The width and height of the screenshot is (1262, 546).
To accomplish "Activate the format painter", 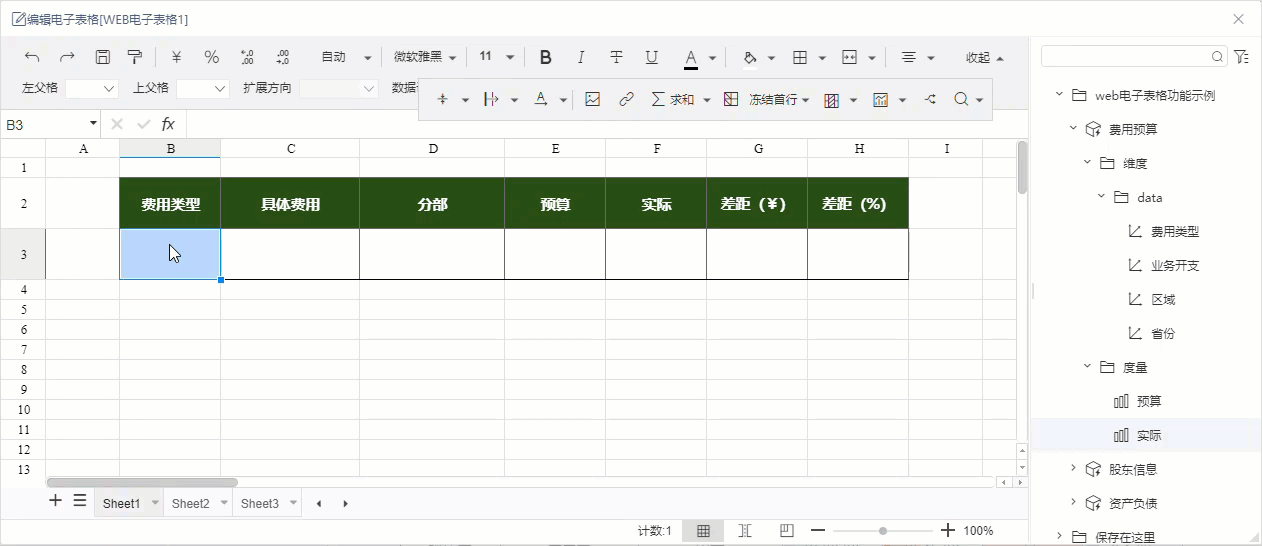I will click(135, 57).
